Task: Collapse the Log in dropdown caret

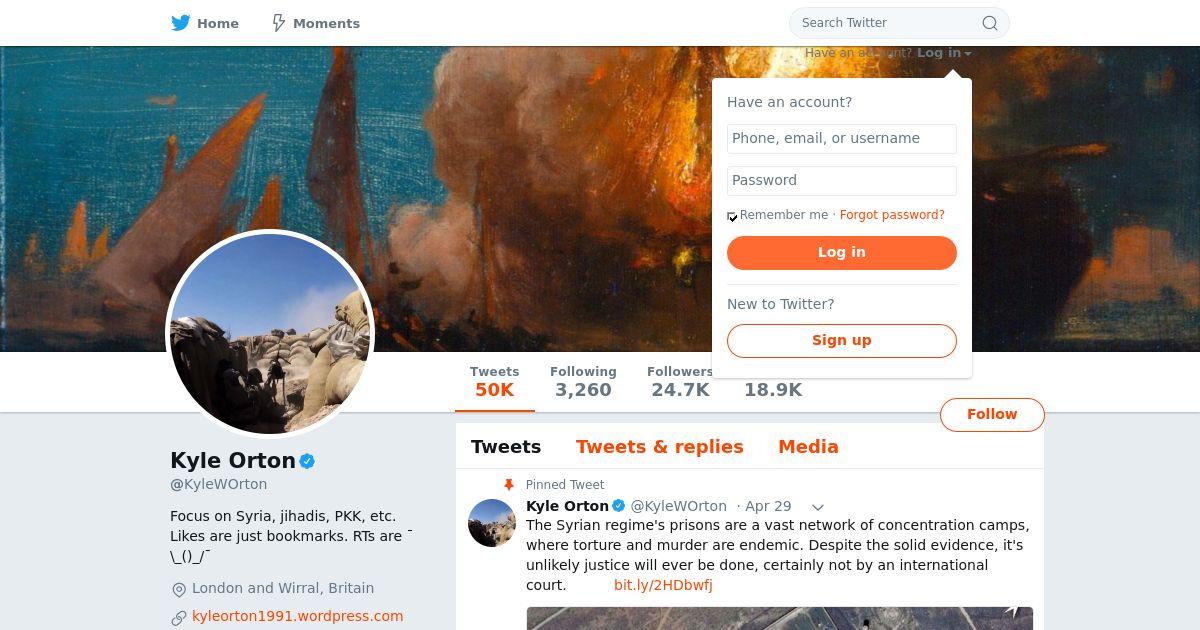Action: pos(968,54)
